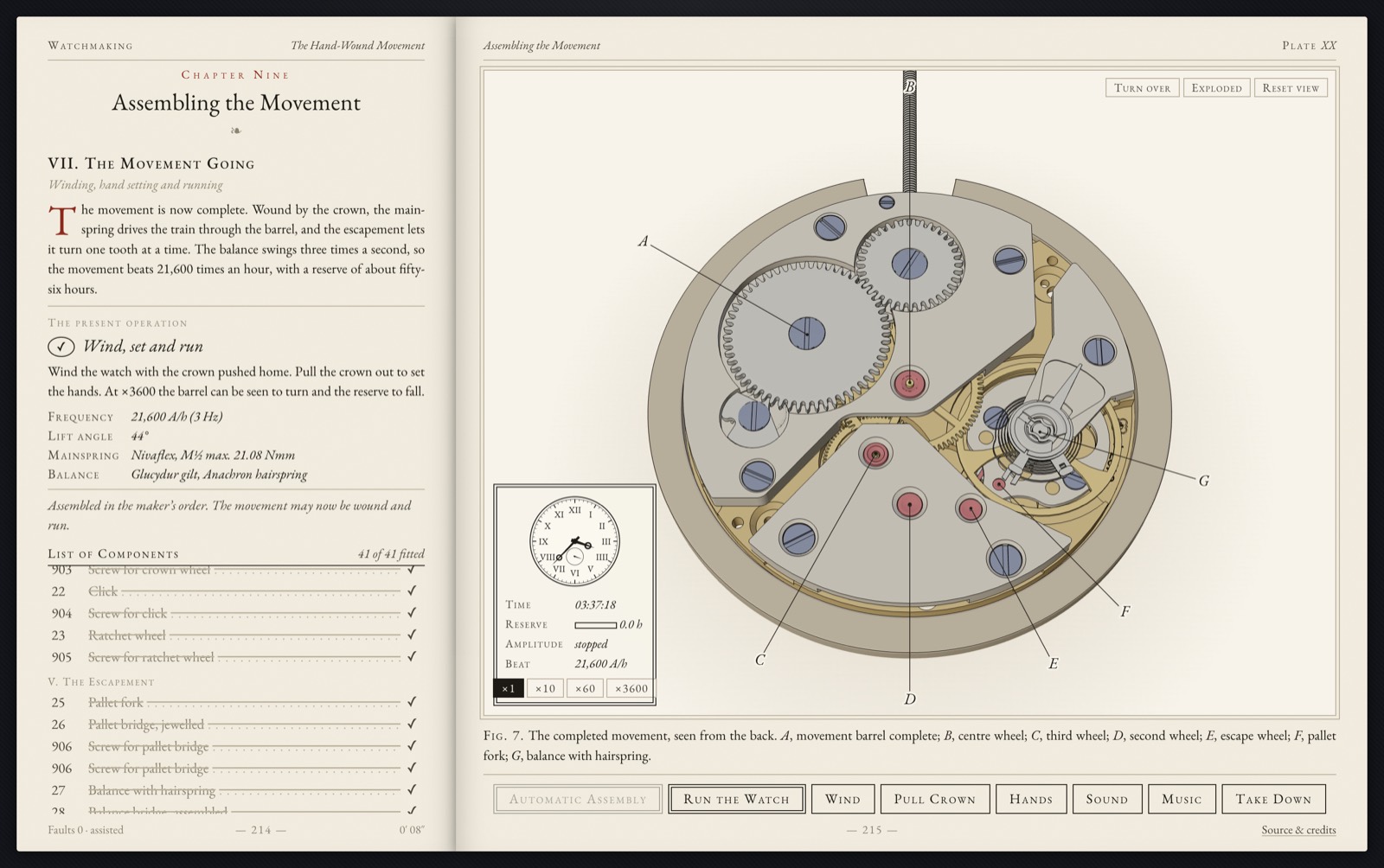
Task: Select ×60 simulation speed
Action: 586,688
